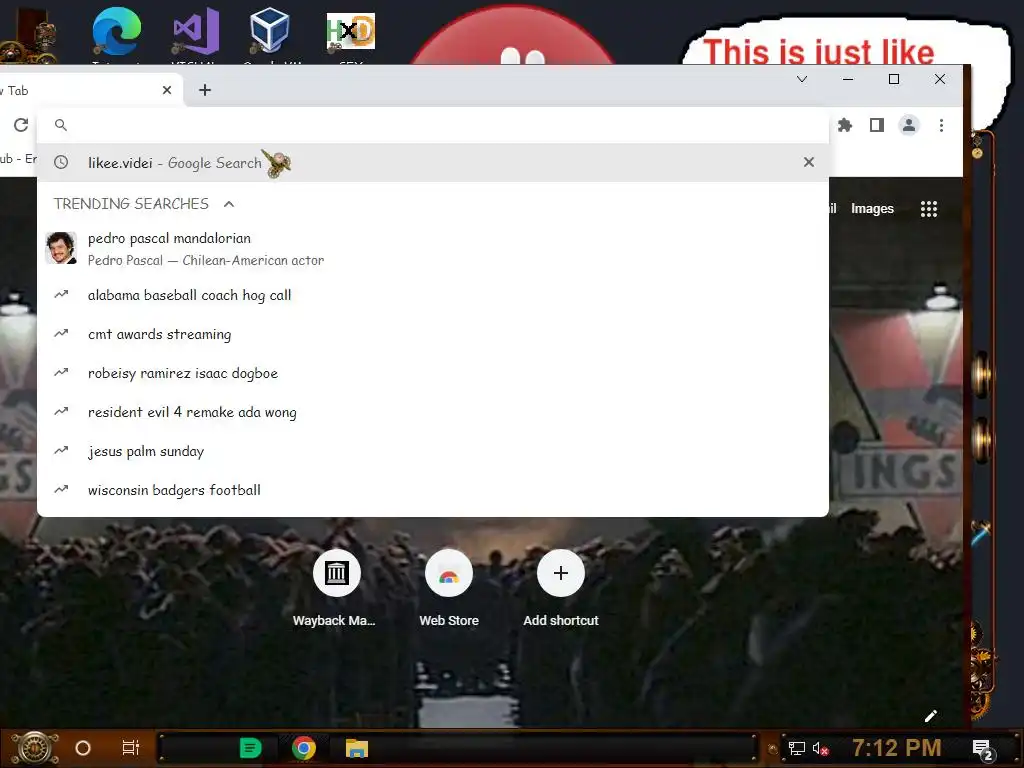The image size is (1024, 768).
Task: Open green notes app on taskbar
Action: pos(250,748)
